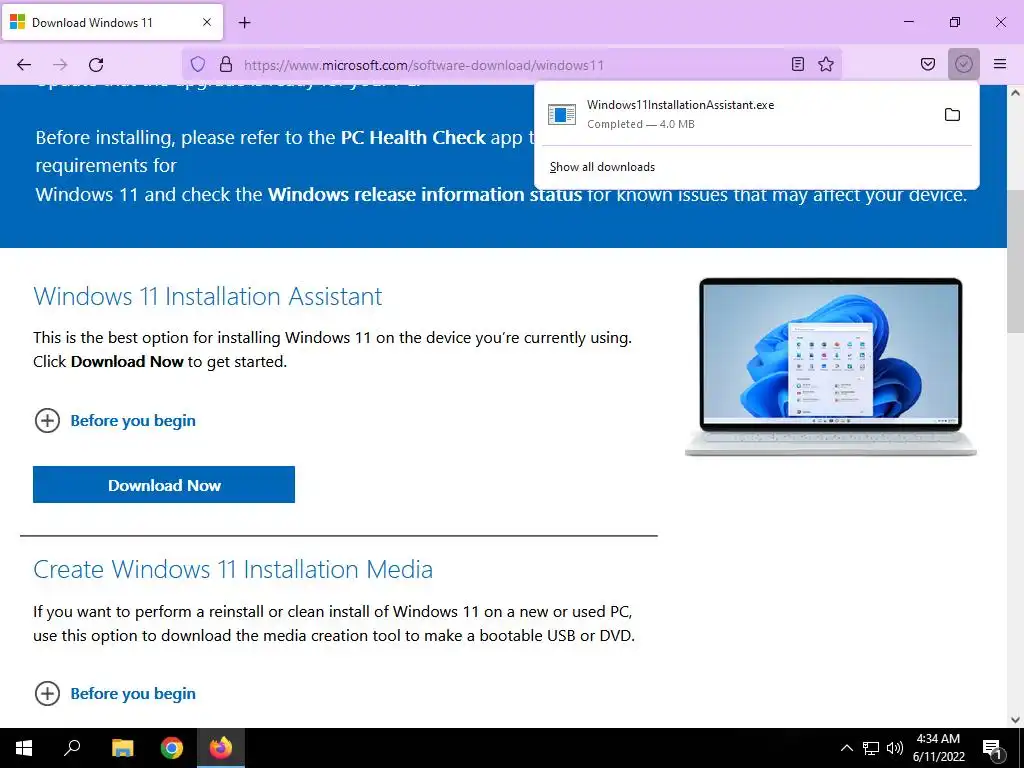This screenshot has height=768, width=1024.
Task: Open a new browser tab
Action: 245,23
